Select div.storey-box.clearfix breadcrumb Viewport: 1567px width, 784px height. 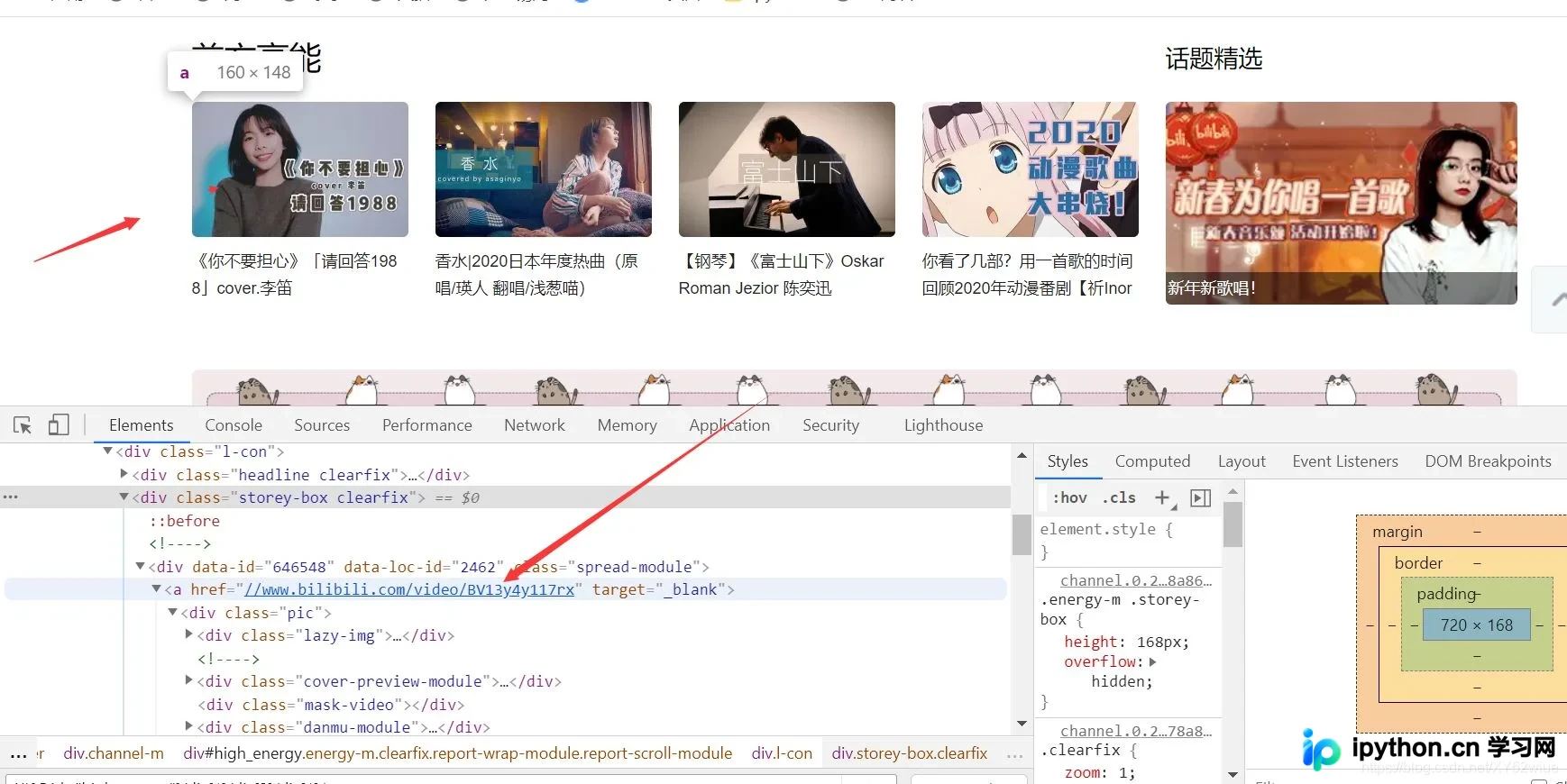910,753
